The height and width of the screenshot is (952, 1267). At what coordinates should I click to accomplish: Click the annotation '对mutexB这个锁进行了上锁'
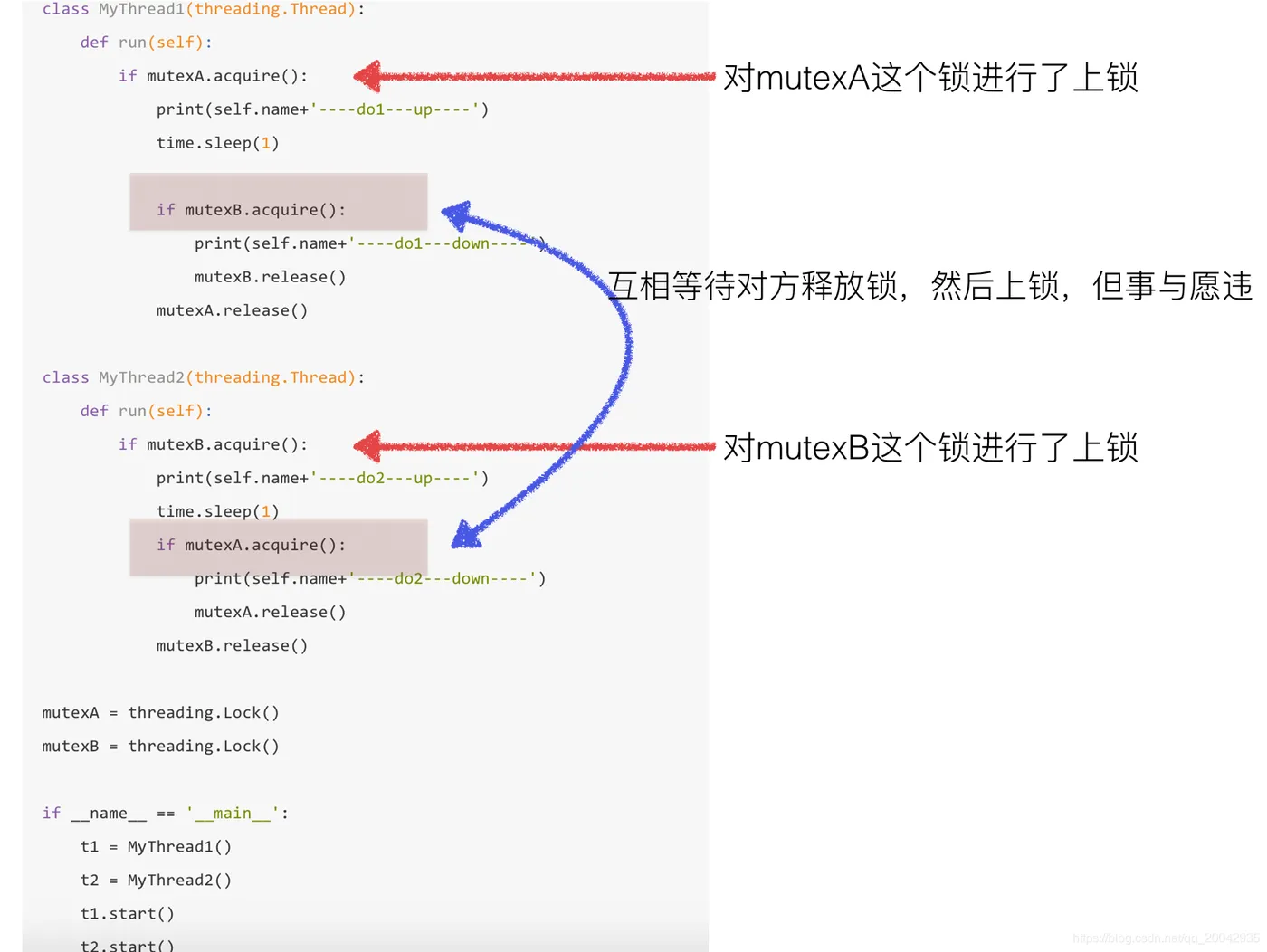pyautogui.click(x=930, y=447)
